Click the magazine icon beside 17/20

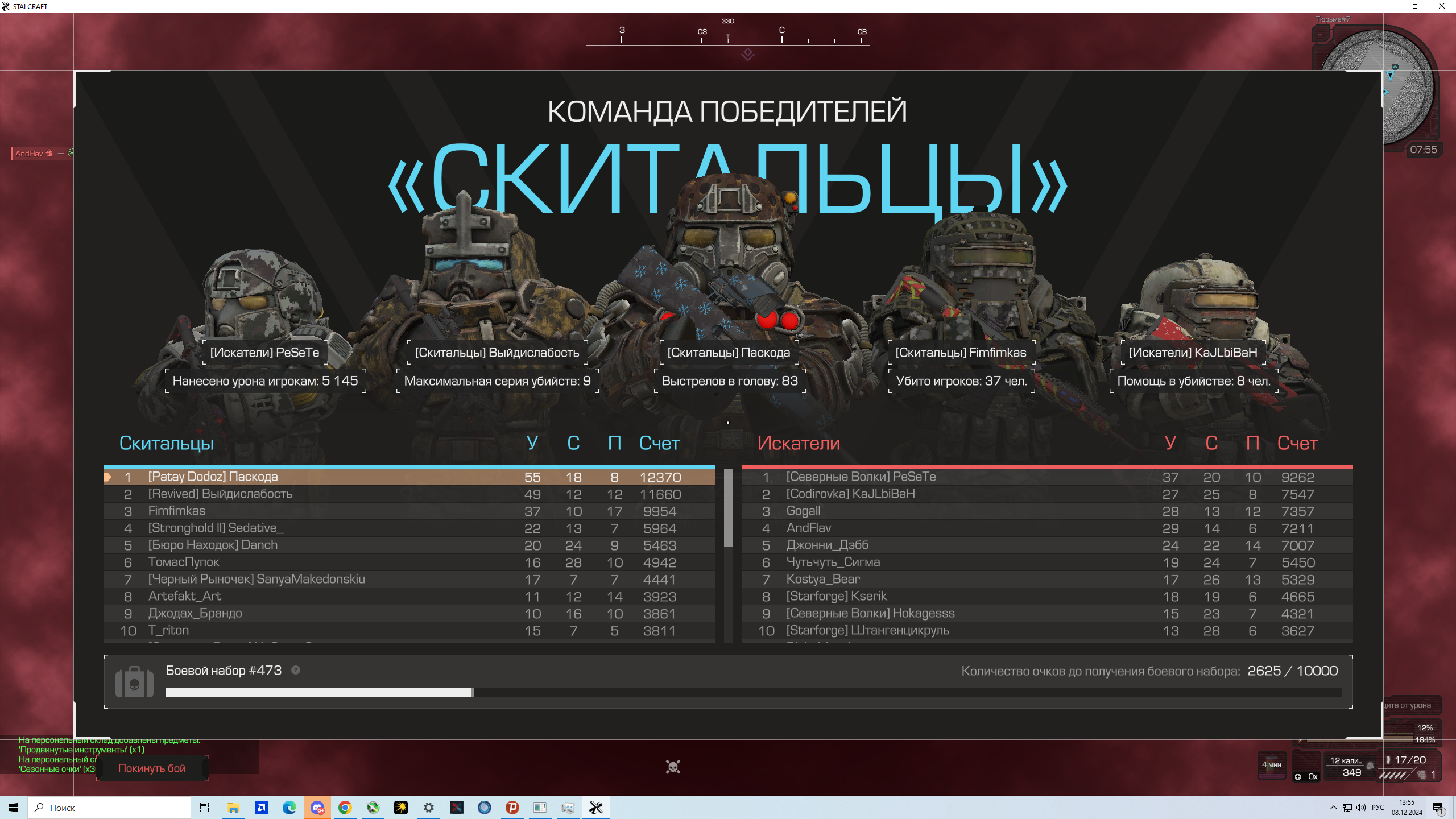pos(1388,760)
